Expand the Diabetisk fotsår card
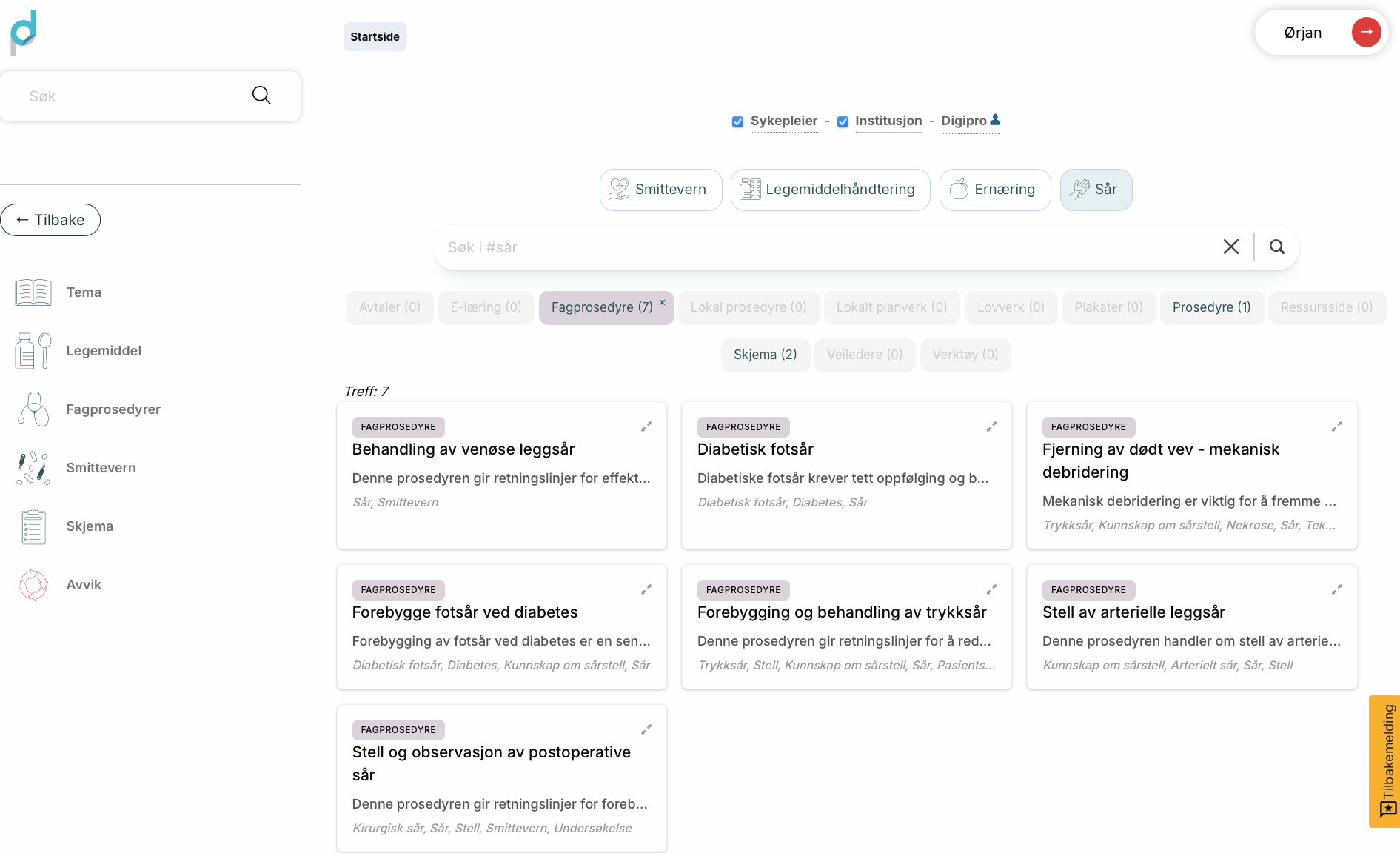The height and width of the screenshot is (853, 1400). coord(991,426)
